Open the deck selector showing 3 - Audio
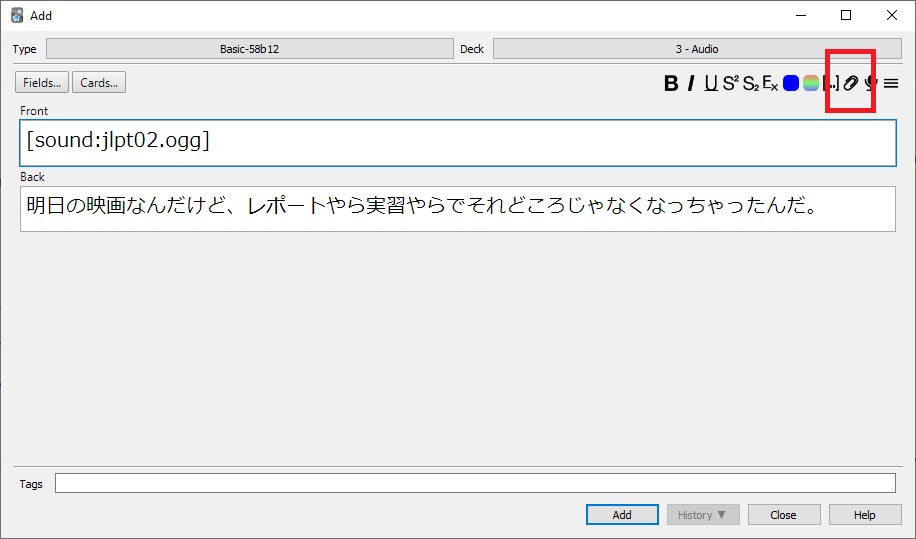This screenshot has width=916, height=539. click(696, 49)
